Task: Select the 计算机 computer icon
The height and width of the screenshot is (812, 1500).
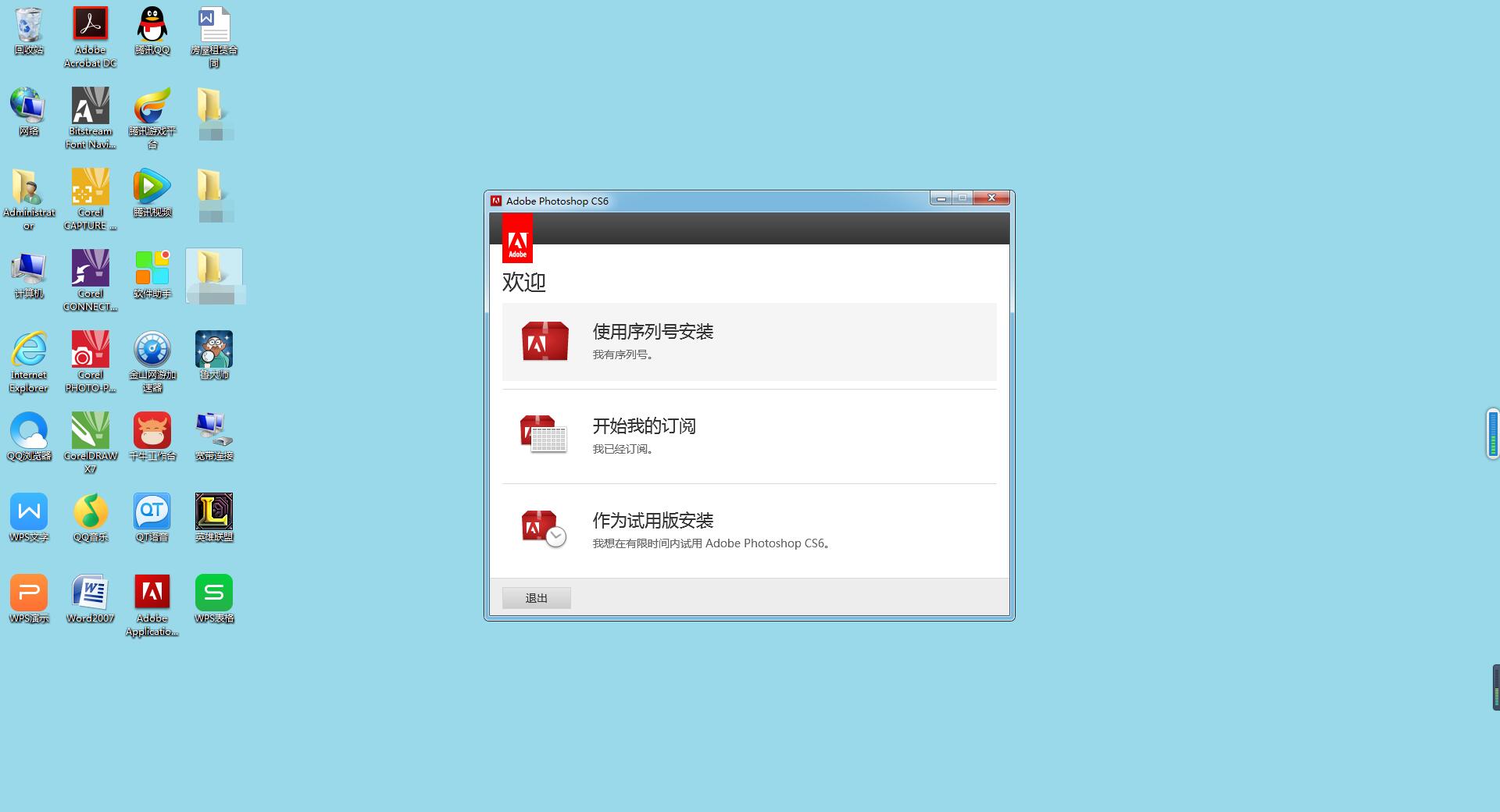Action: 29,275
